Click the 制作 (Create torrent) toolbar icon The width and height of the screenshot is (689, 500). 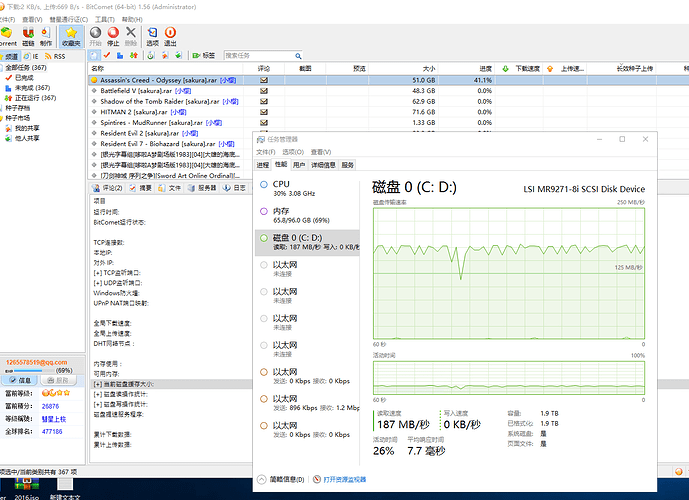tap(46, 36)
